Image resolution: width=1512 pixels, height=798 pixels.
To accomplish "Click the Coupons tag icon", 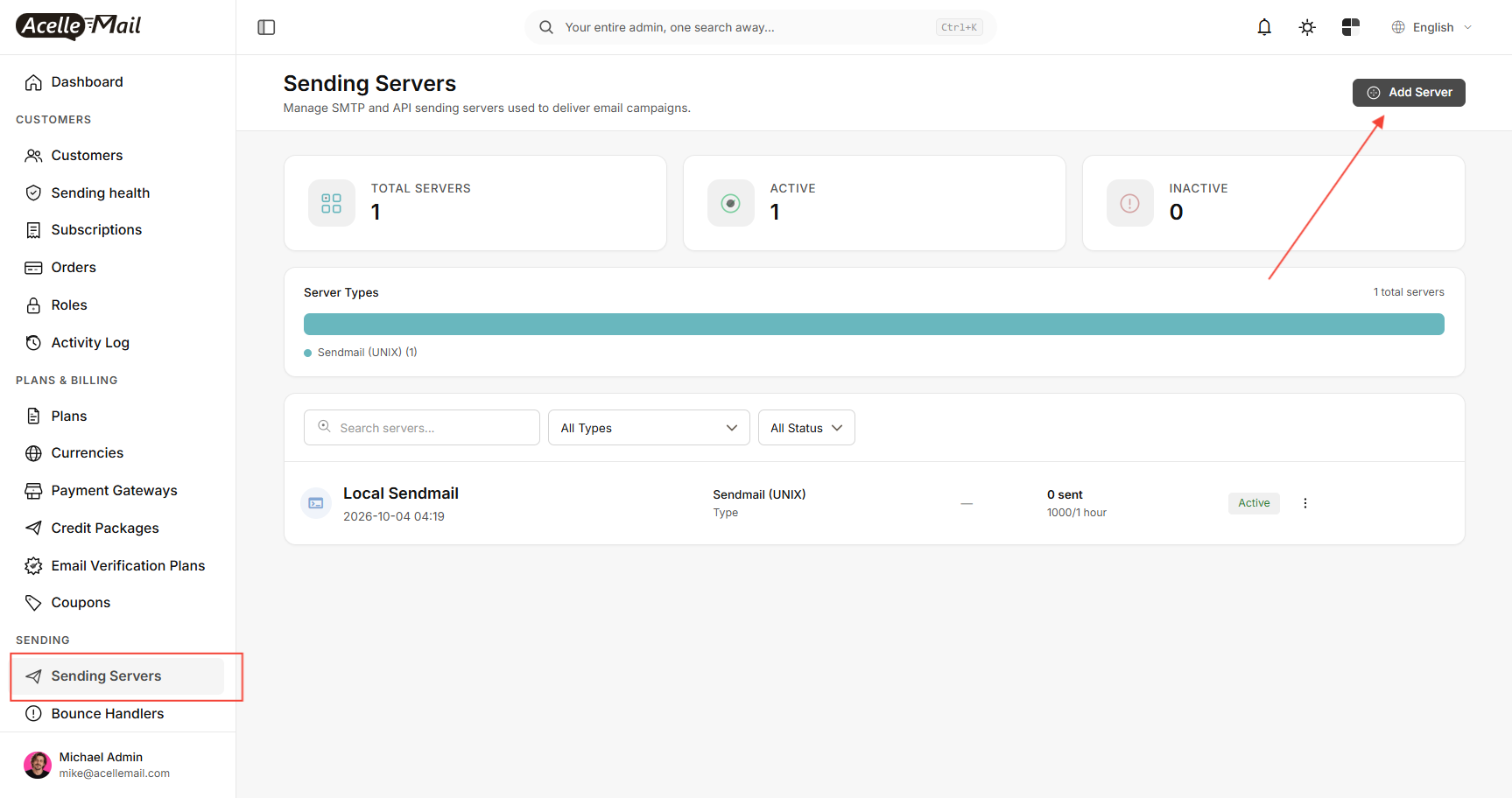I will [33, 603].
